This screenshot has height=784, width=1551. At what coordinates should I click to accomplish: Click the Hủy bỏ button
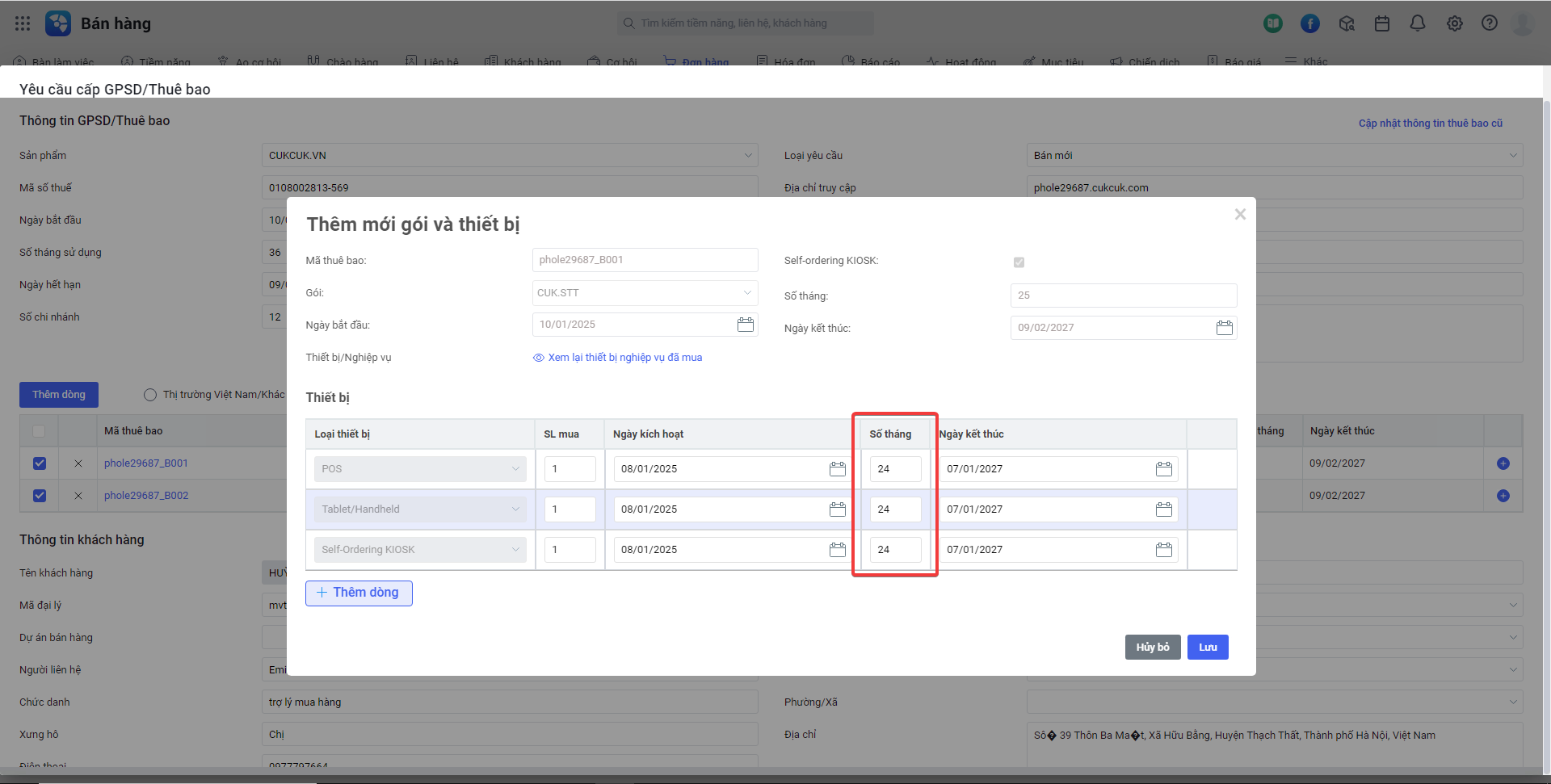(1153, 648)
